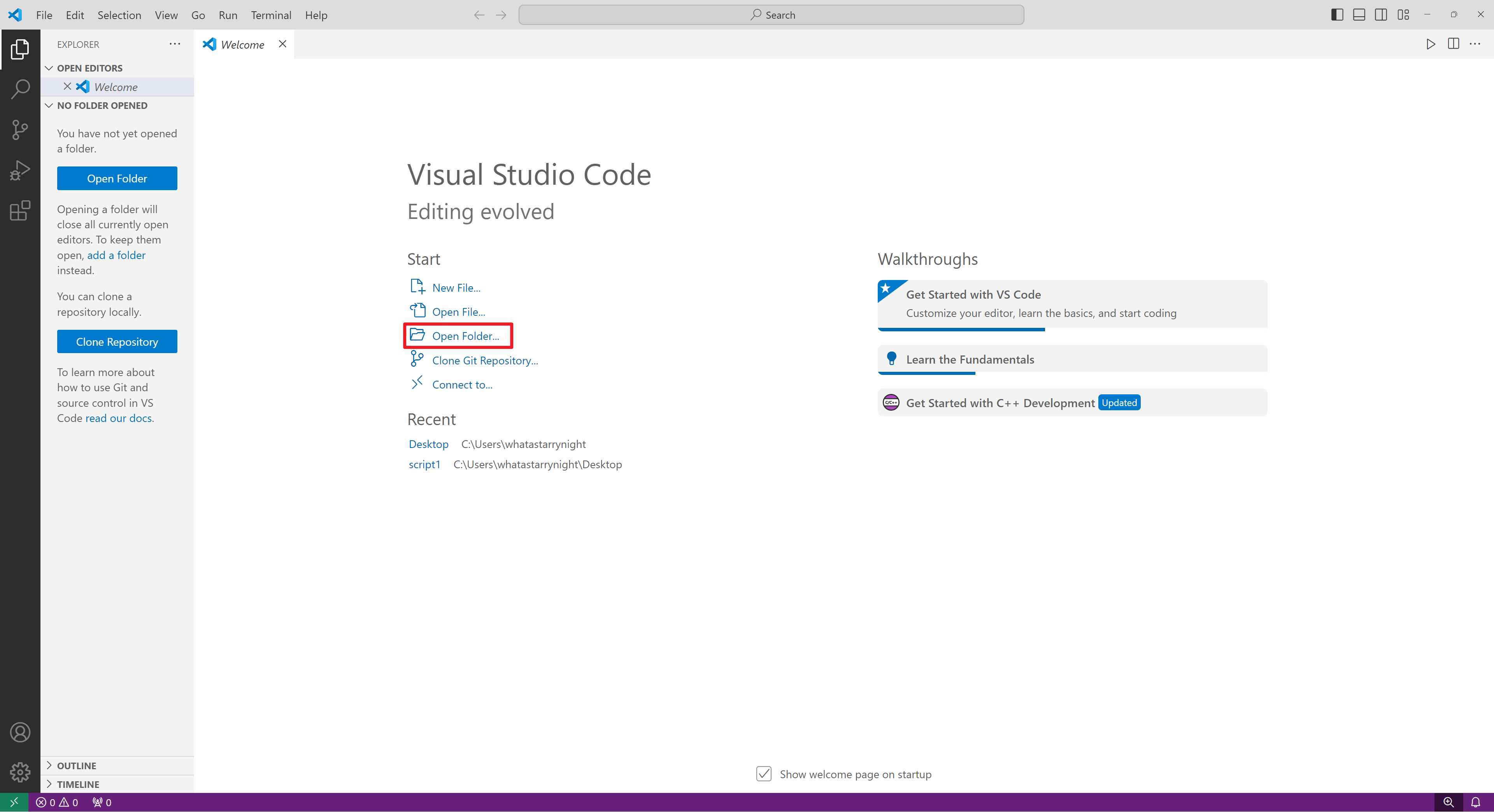Click the remote window status bar icon
The image size is (1494, 812).
pos(14,802)
